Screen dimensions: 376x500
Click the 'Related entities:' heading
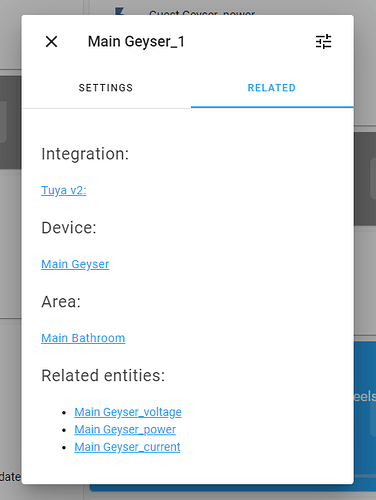[x=103, y=375]
